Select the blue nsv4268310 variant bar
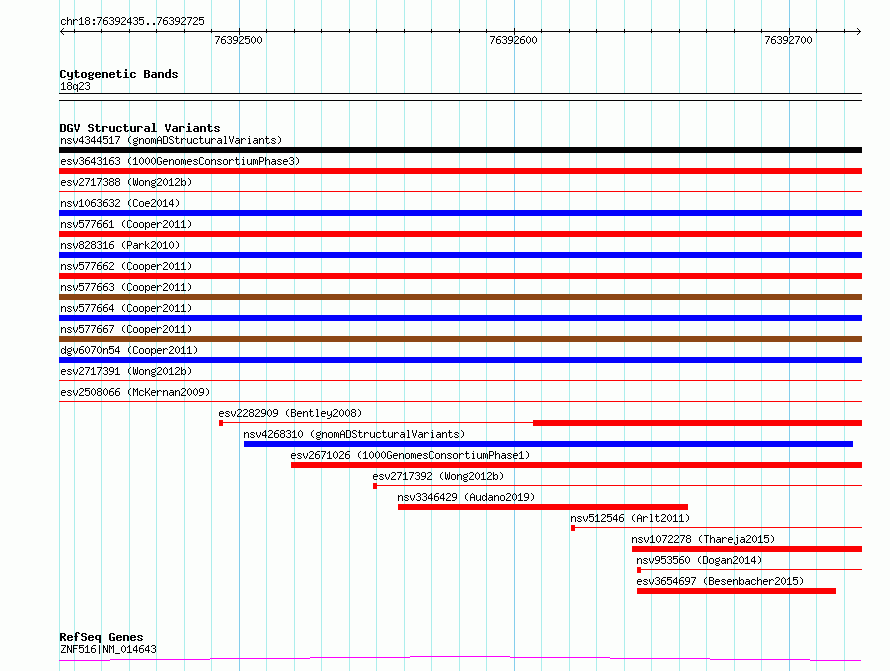Screen dimensions: 890x671 click(x=548, y=444)
